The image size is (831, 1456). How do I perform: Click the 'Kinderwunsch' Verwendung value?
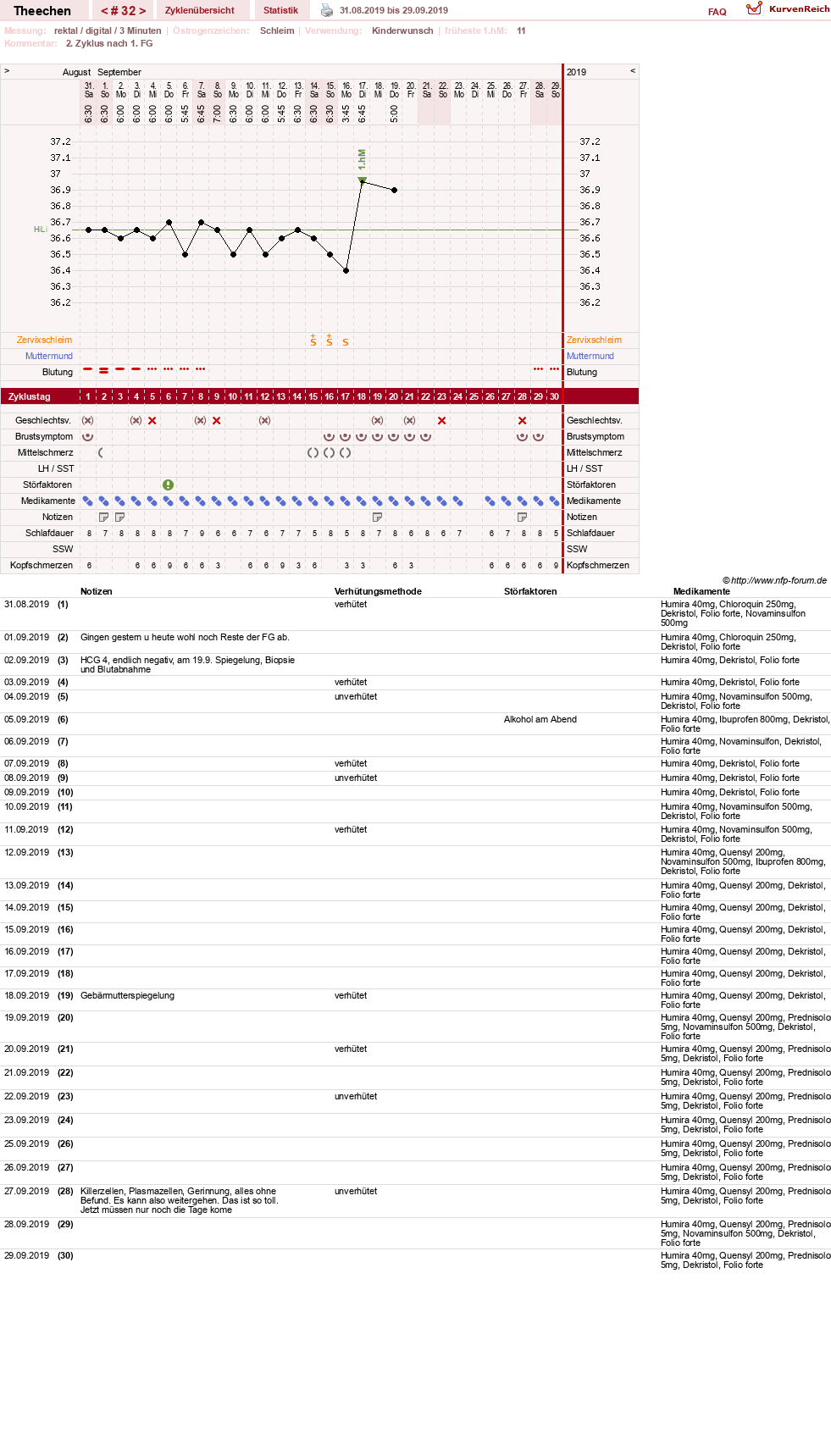[402, 30]
